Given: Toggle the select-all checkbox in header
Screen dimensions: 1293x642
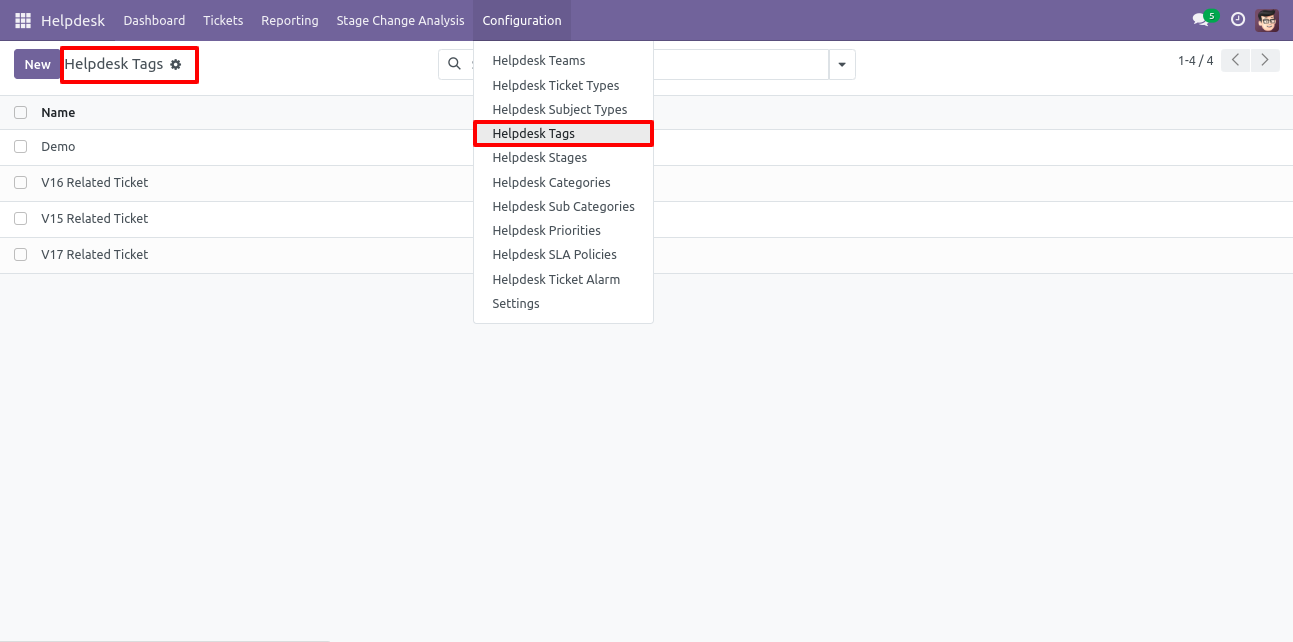Looking at the screenshot, I should (20, 113).
